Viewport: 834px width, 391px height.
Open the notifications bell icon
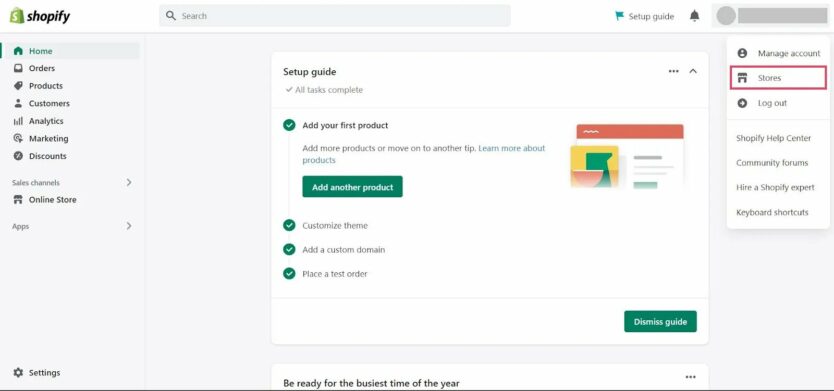[694, 16]
